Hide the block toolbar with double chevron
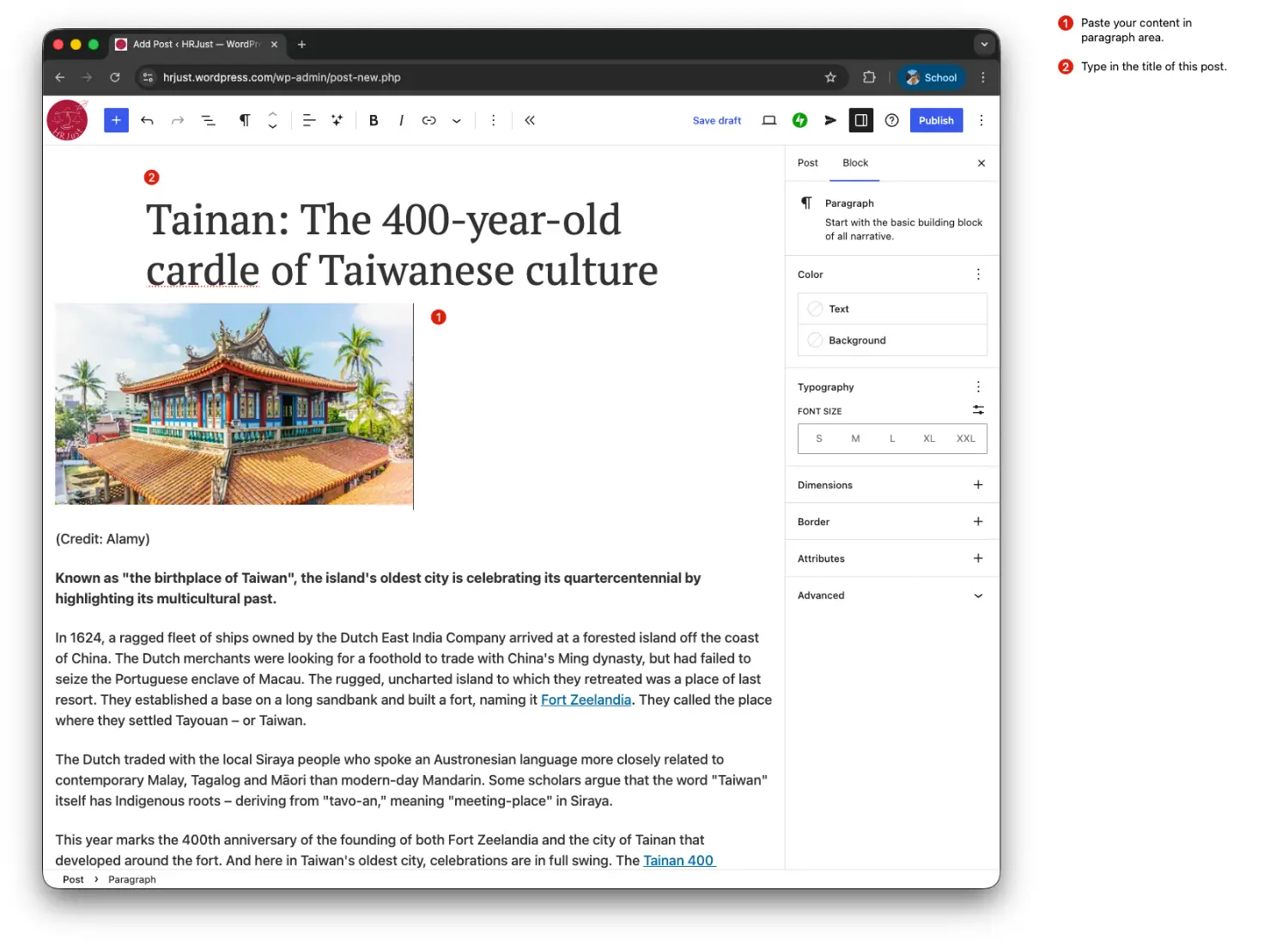Screen dimensions: 1288x945 click(x=530, y=120)
